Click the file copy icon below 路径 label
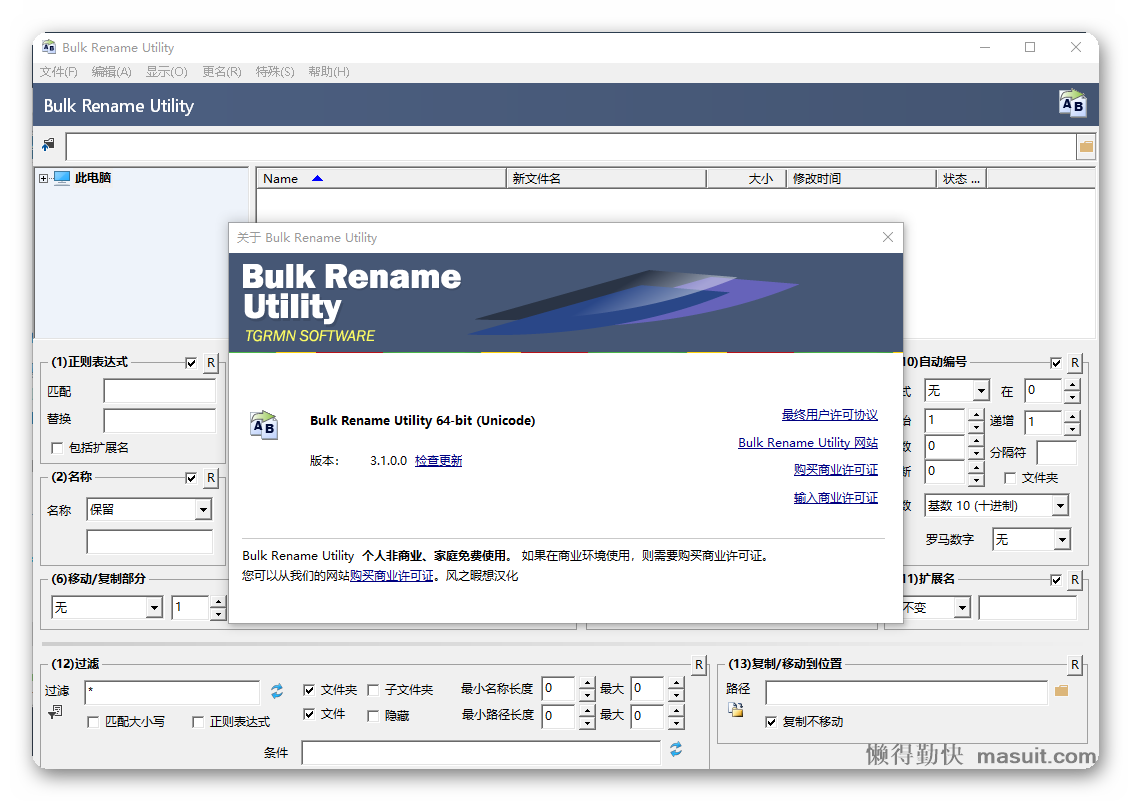The width and height of the screenshot is (1131, 801). tap(735, 709)
